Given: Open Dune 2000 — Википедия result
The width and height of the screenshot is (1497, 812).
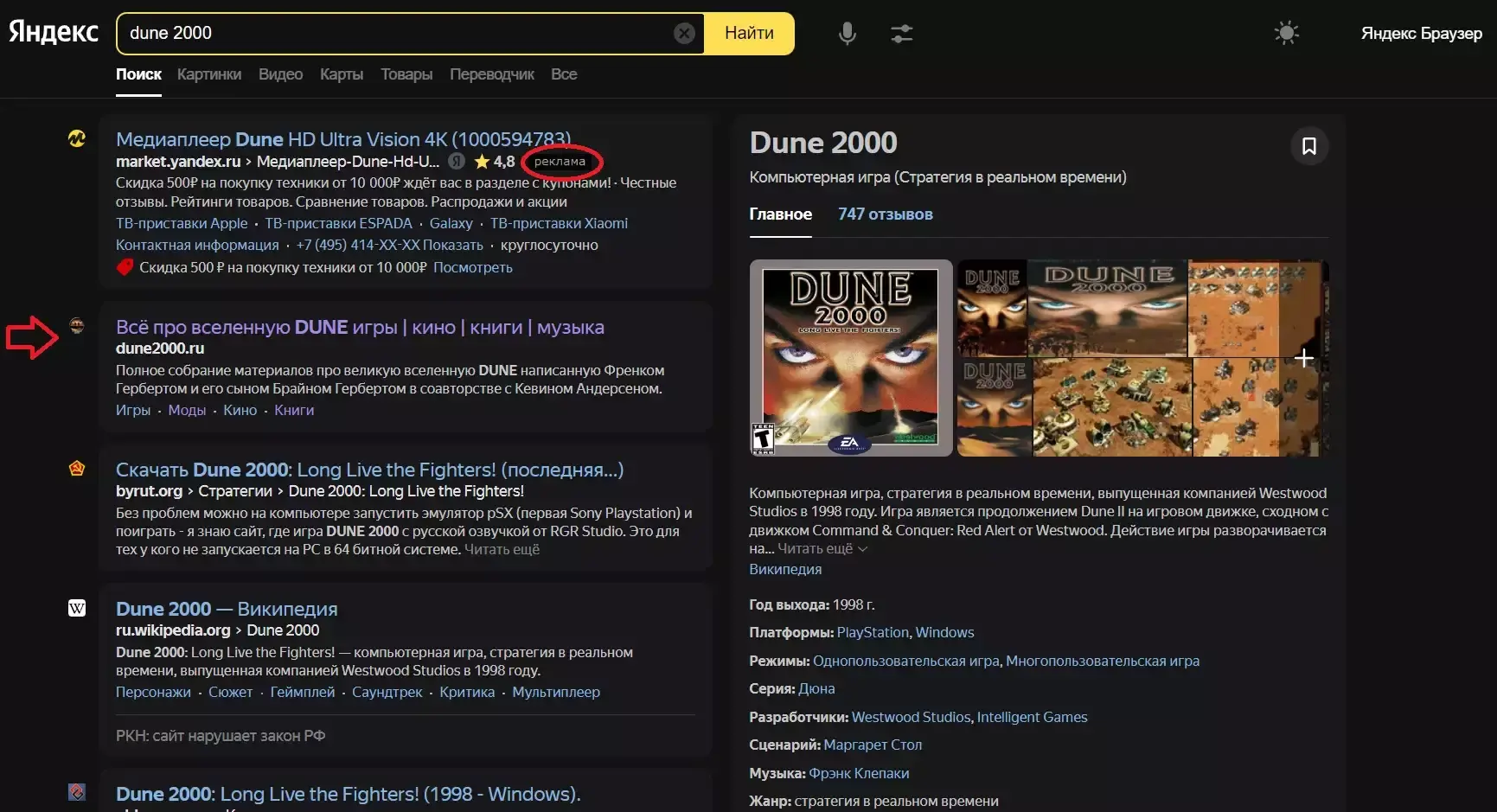Looking at the screenshot, I should click(x=227, y=609).
